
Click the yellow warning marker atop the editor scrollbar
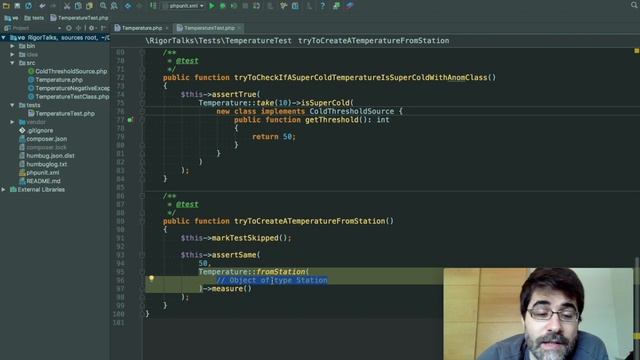click(x=636, y=51)
